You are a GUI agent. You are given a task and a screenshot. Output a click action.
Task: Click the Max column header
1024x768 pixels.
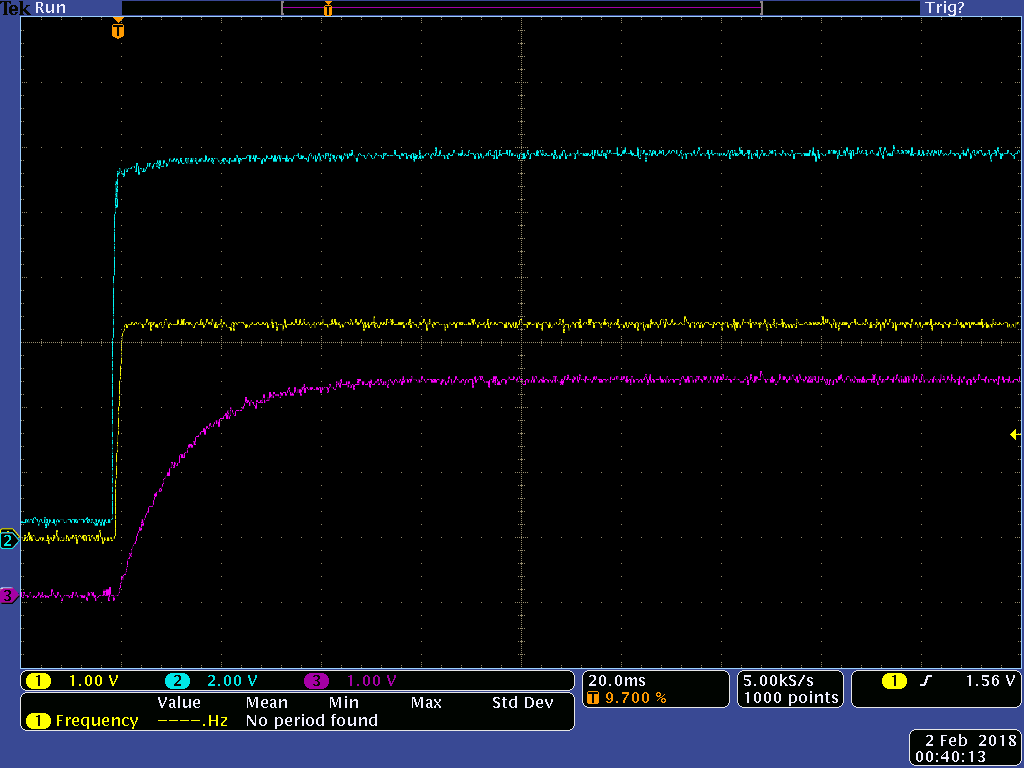pyautogui.click(x=426, y=703)
